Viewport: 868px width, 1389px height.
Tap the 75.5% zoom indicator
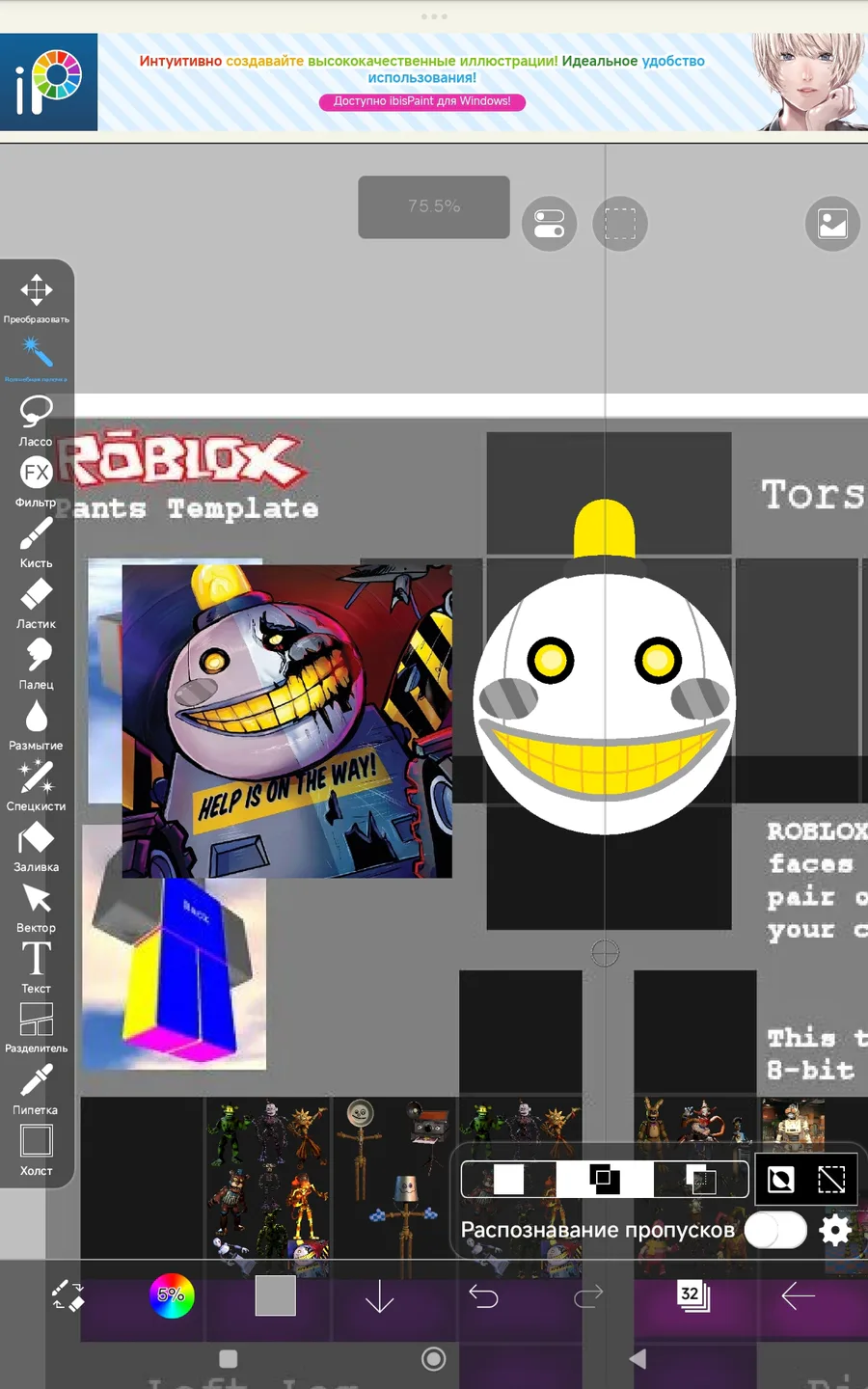434,206
